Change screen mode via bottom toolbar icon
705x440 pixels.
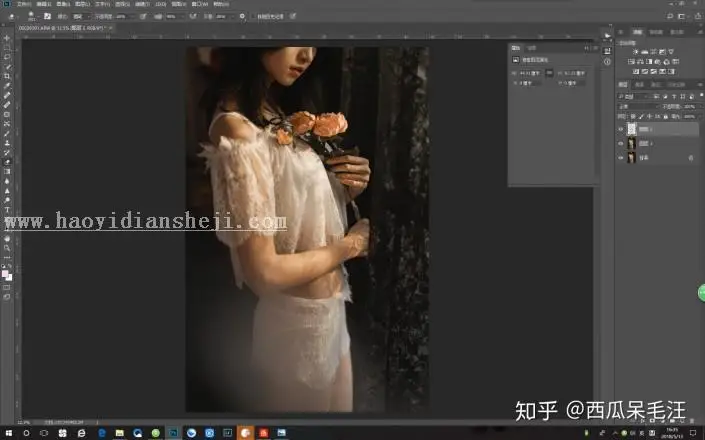click(7, 296)
